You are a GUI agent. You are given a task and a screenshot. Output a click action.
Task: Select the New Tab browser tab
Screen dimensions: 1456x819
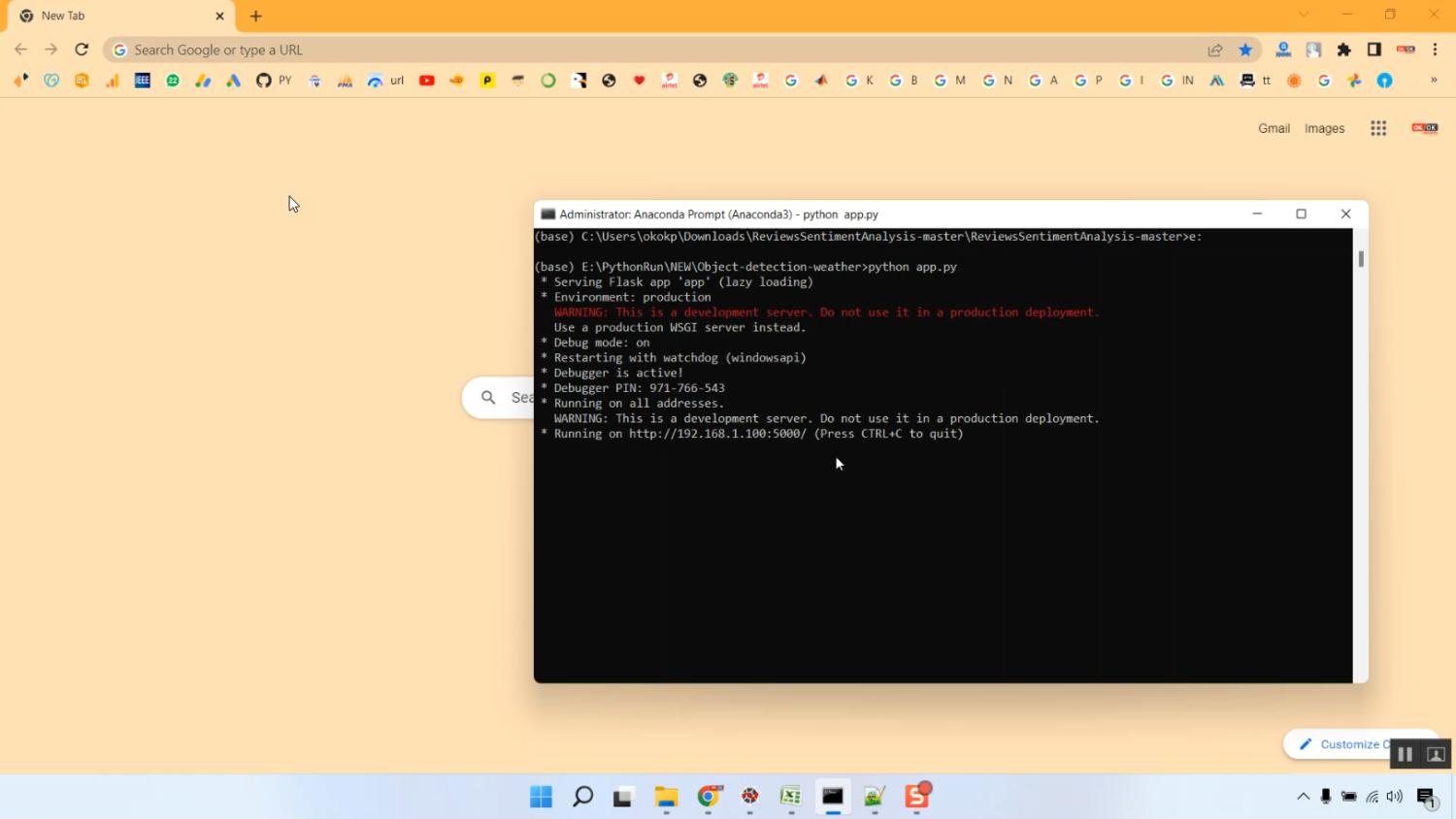[116, 16]
